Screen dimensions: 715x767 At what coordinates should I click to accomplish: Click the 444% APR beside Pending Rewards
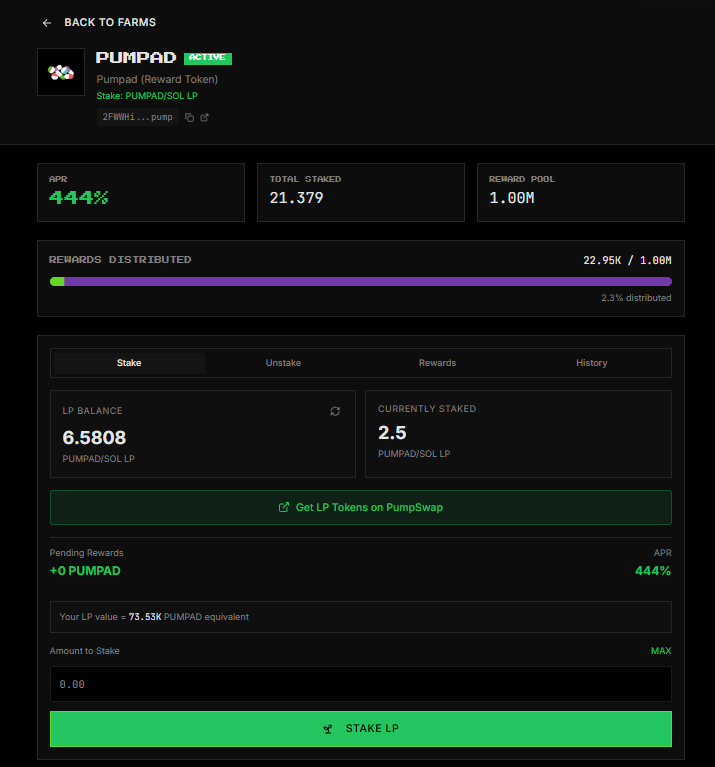tap(653, 571)
